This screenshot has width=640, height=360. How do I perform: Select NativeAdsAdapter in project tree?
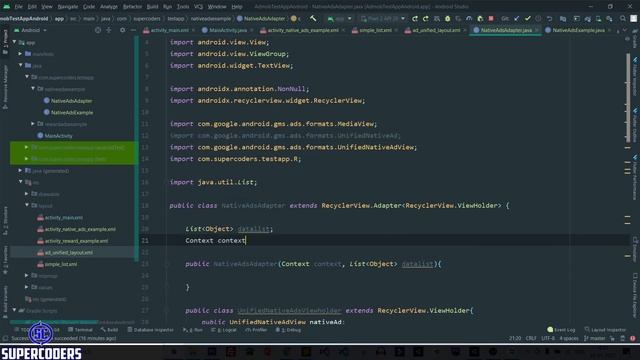point(71,100)
